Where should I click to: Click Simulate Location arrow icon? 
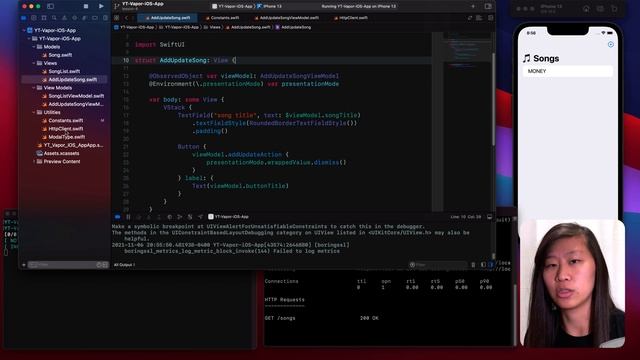pyautogui.click(x=200, y=217)
